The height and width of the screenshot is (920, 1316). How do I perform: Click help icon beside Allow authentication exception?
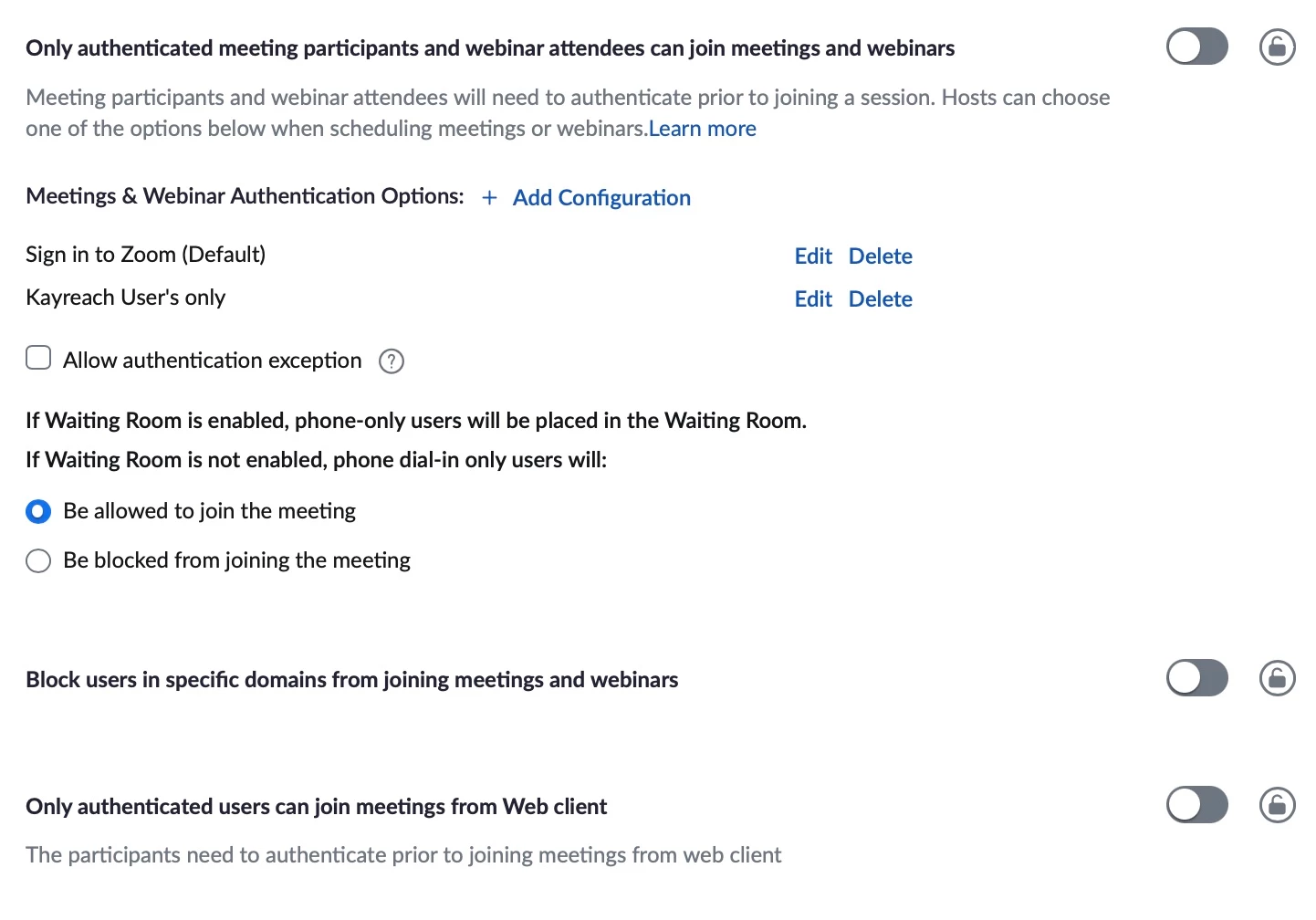(x=392, y=361)
